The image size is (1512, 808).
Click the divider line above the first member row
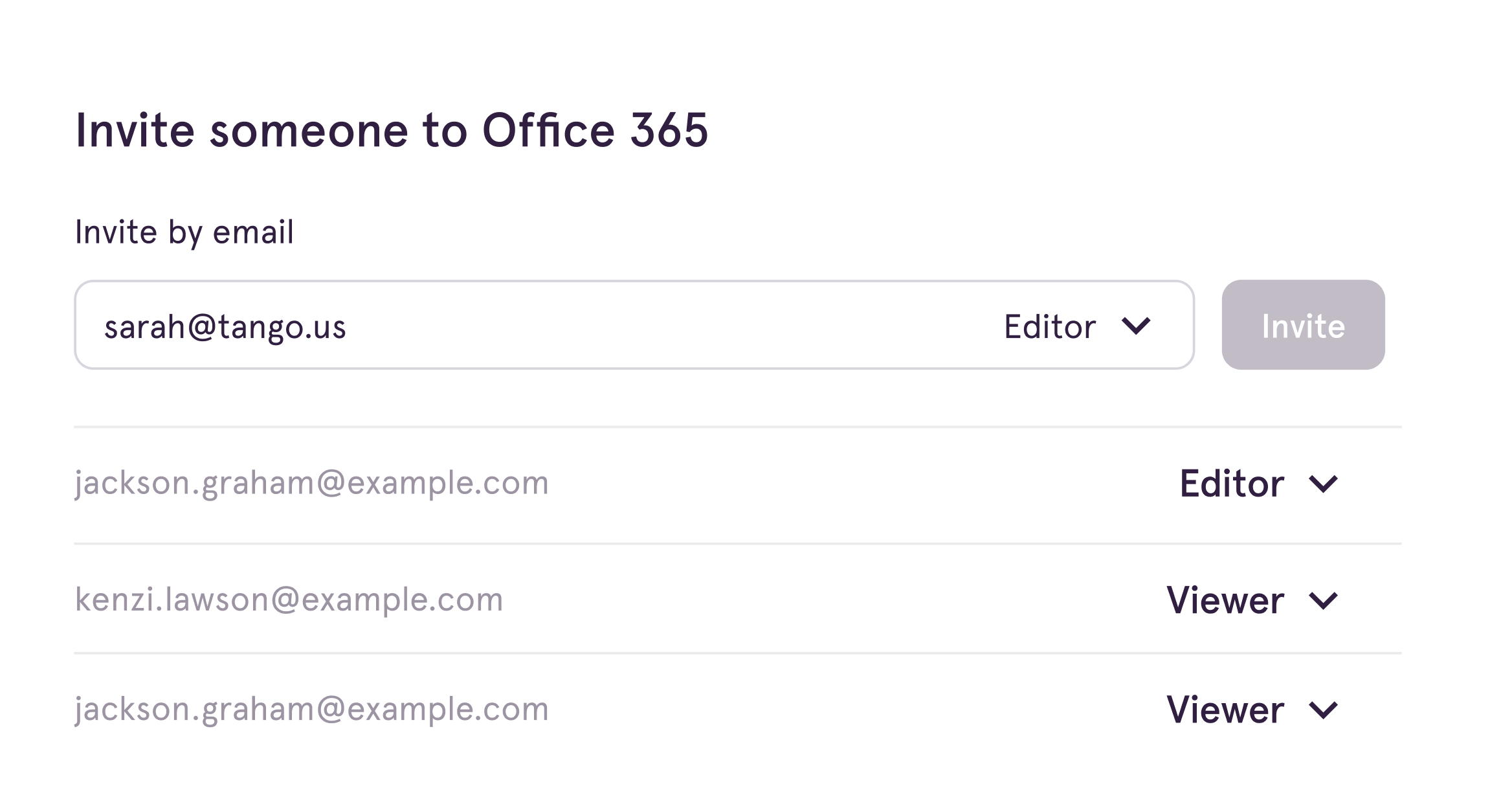point(737,427)
